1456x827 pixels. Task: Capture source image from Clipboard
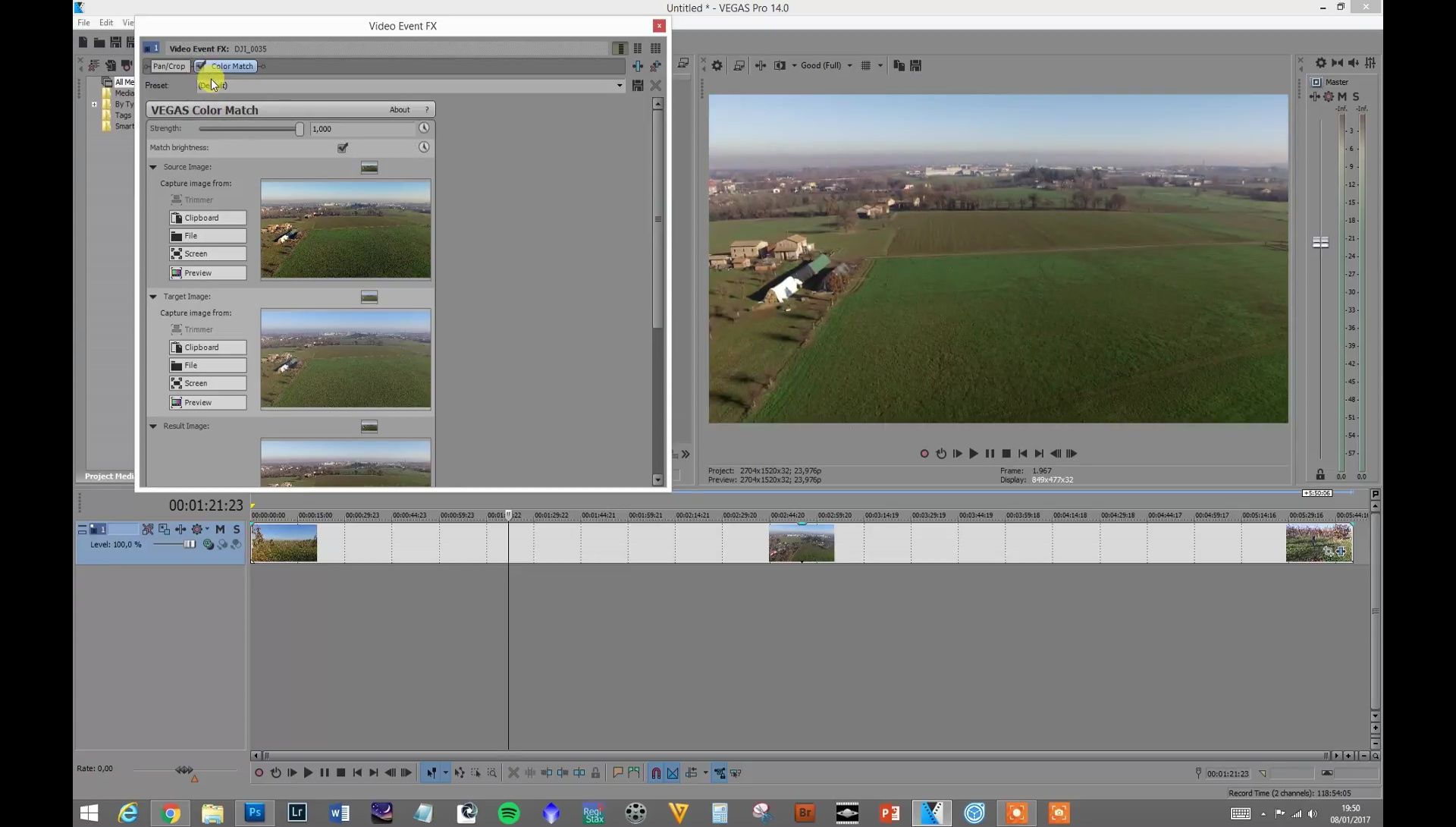point(208,219)
